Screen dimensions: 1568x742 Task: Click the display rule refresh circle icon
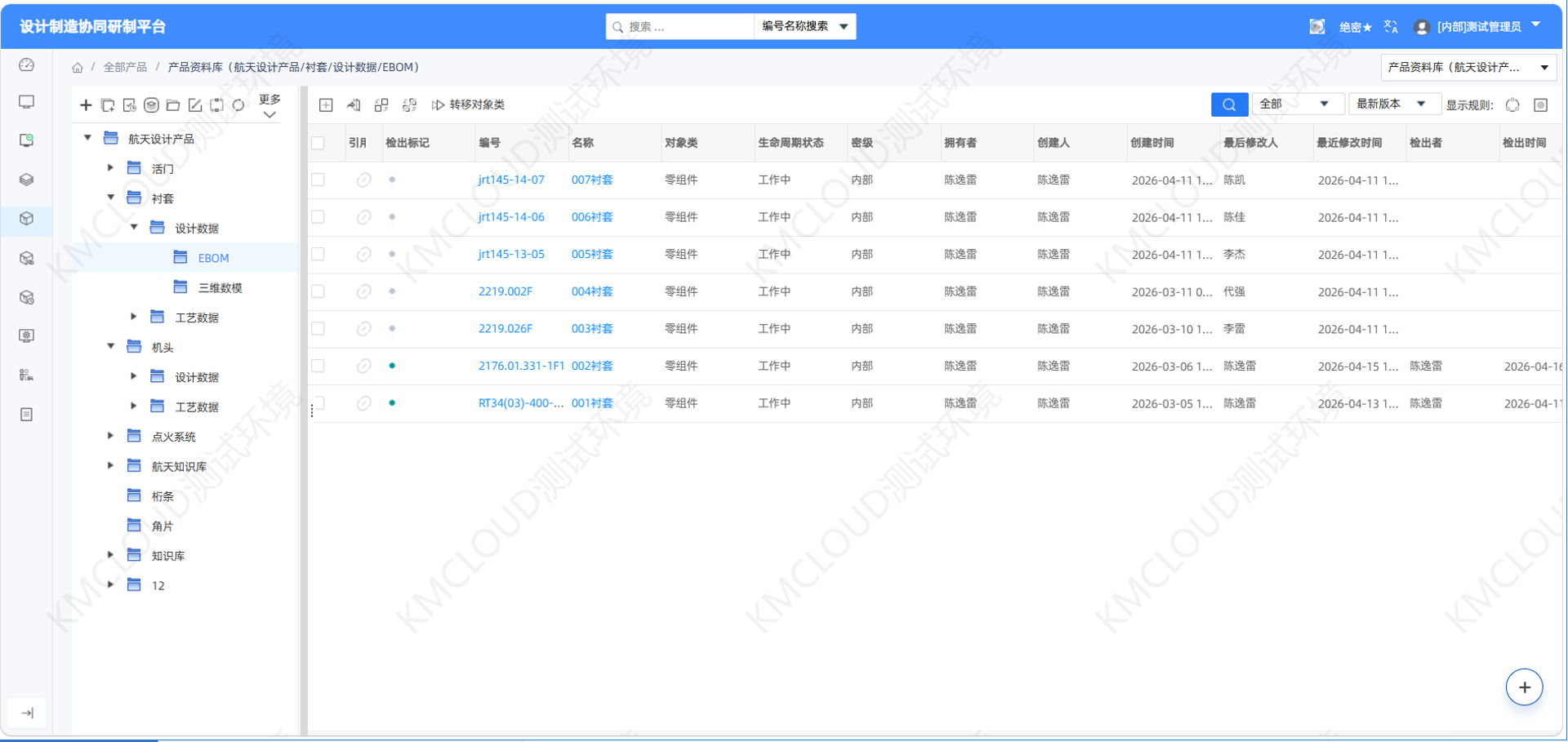coord(1512,104)
